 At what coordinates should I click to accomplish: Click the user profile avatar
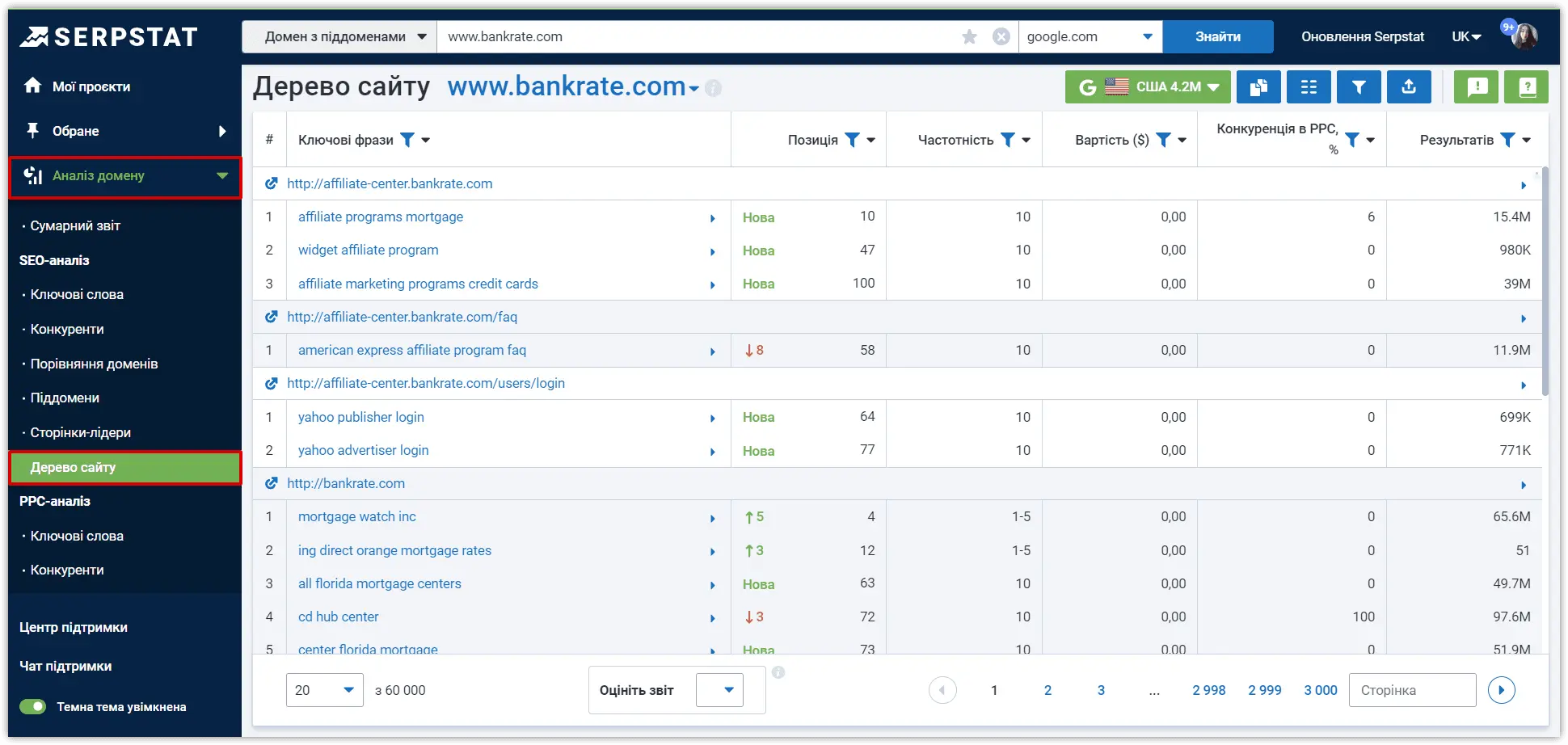pos(1524,36)
